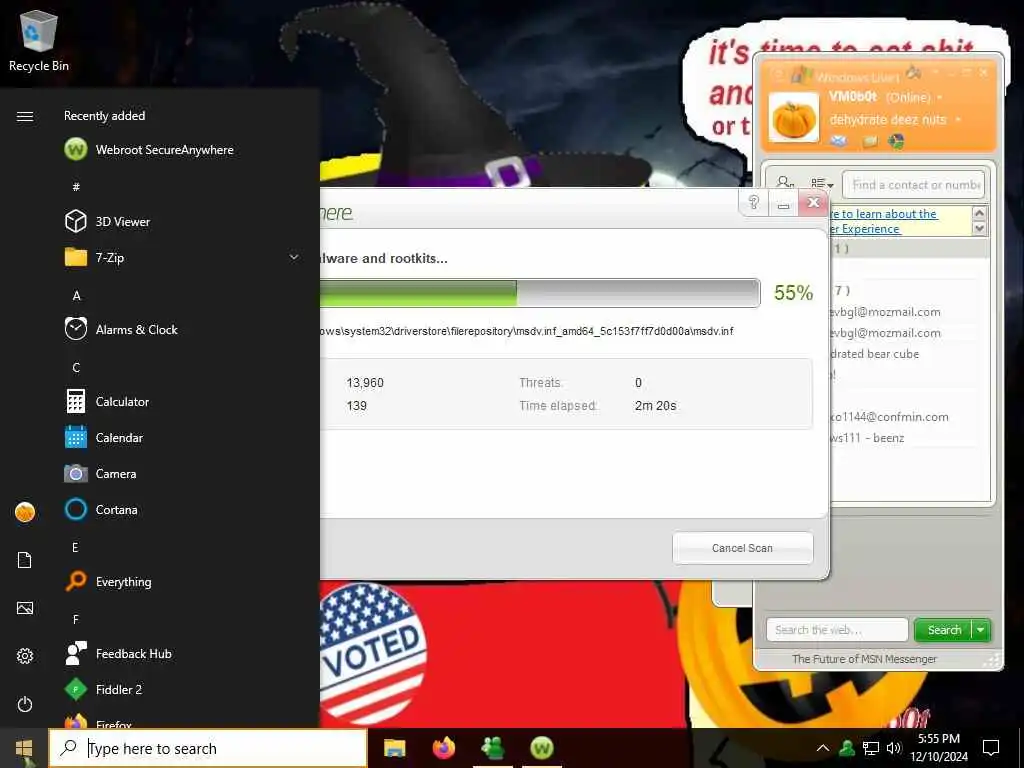Open Webroot help question mark button
Viewport: 1024px width, 768px height.
tap(754, 202)
